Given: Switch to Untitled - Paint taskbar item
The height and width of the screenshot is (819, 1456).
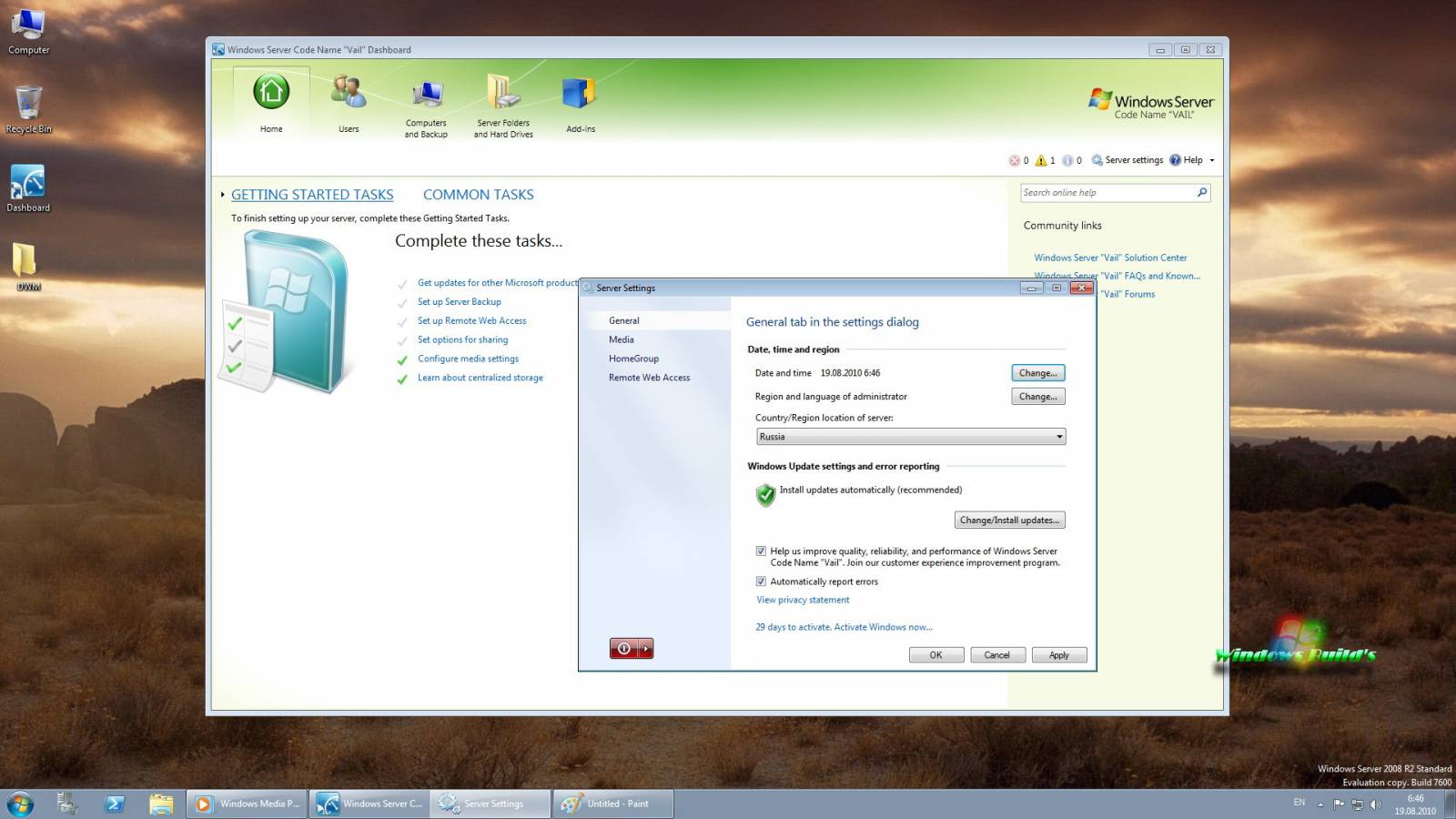Looking at the screenshot, I should pyautogui.click(x=612, y=804).
